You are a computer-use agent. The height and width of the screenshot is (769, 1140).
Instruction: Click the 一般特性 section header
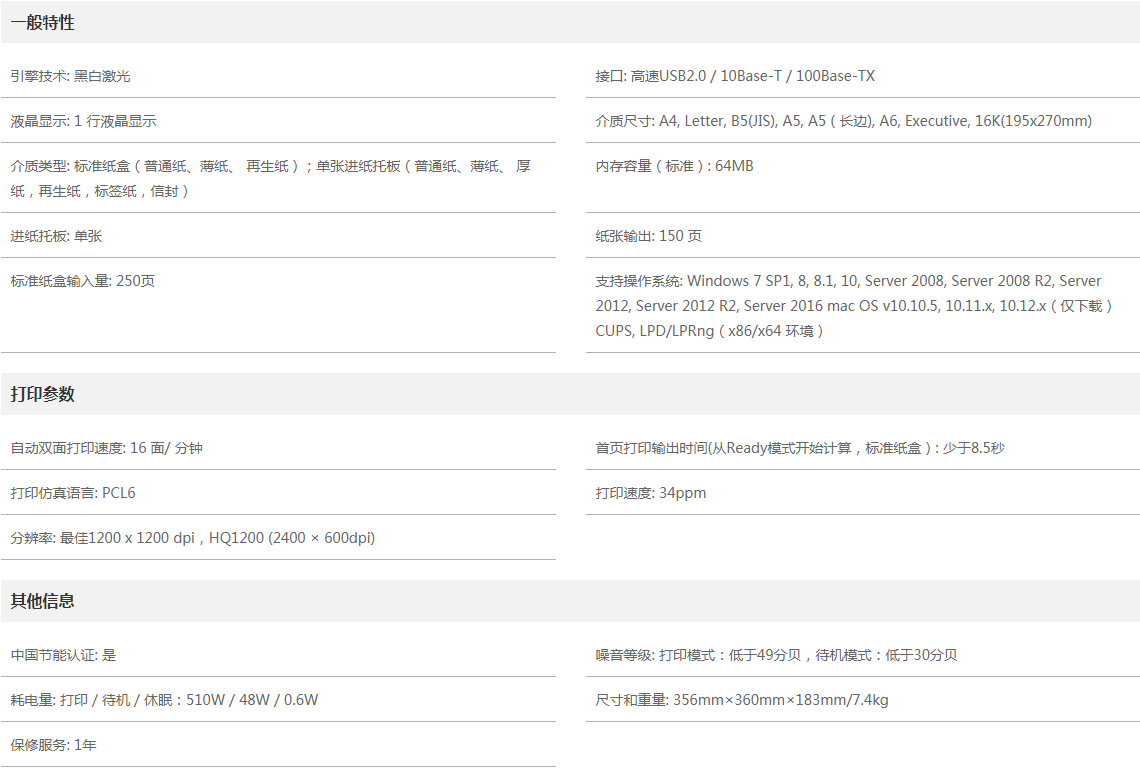(x=43, y=22)
